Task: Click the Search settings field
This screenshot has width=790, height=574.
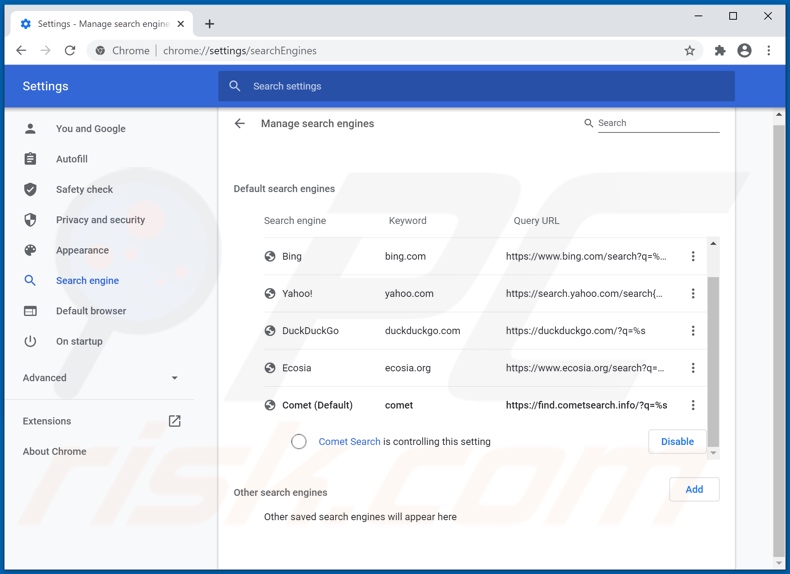Action: (x=476, y=86)
